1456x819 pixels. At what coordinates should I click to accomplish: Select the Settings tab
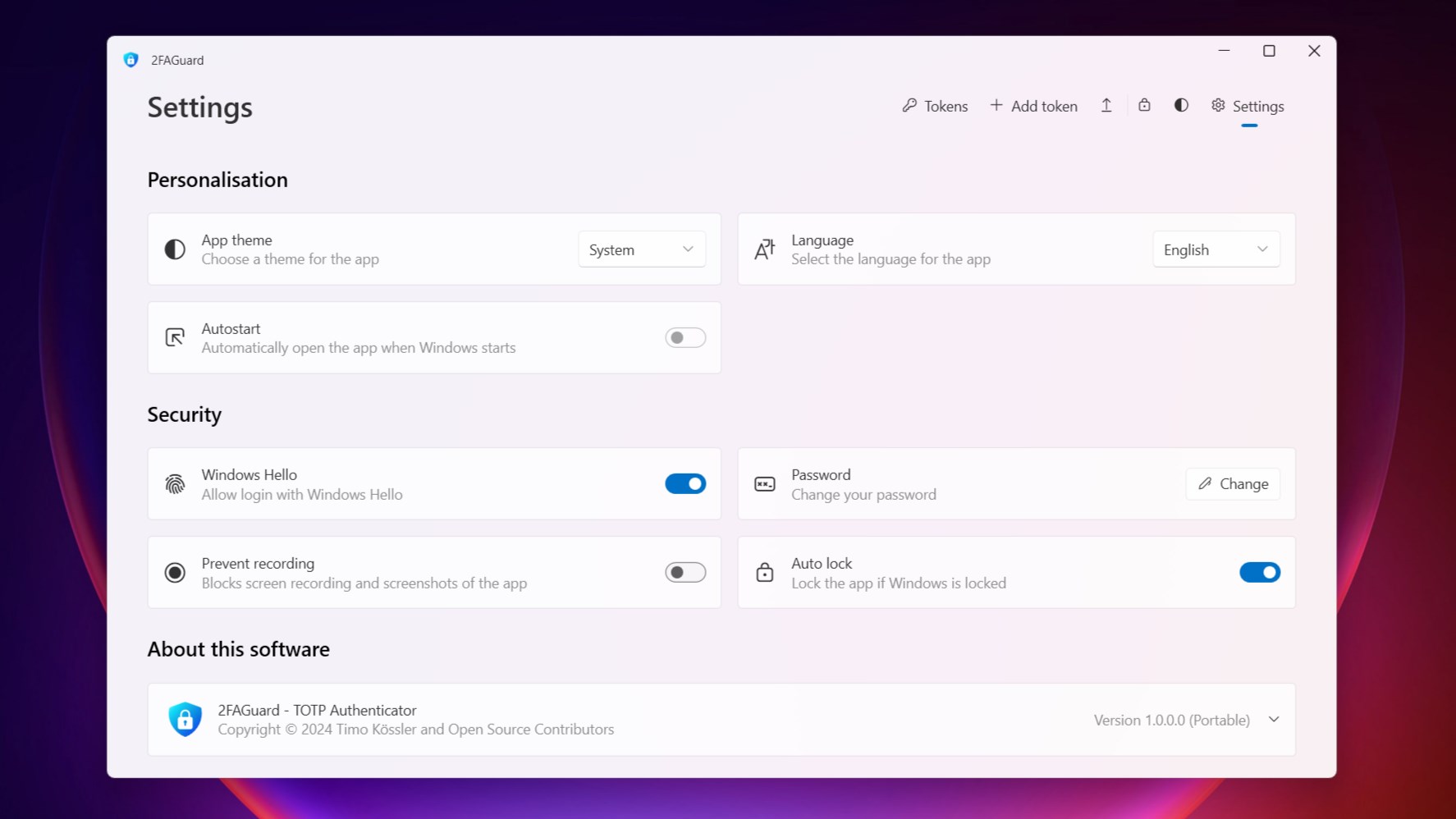tap(1247, 106)
